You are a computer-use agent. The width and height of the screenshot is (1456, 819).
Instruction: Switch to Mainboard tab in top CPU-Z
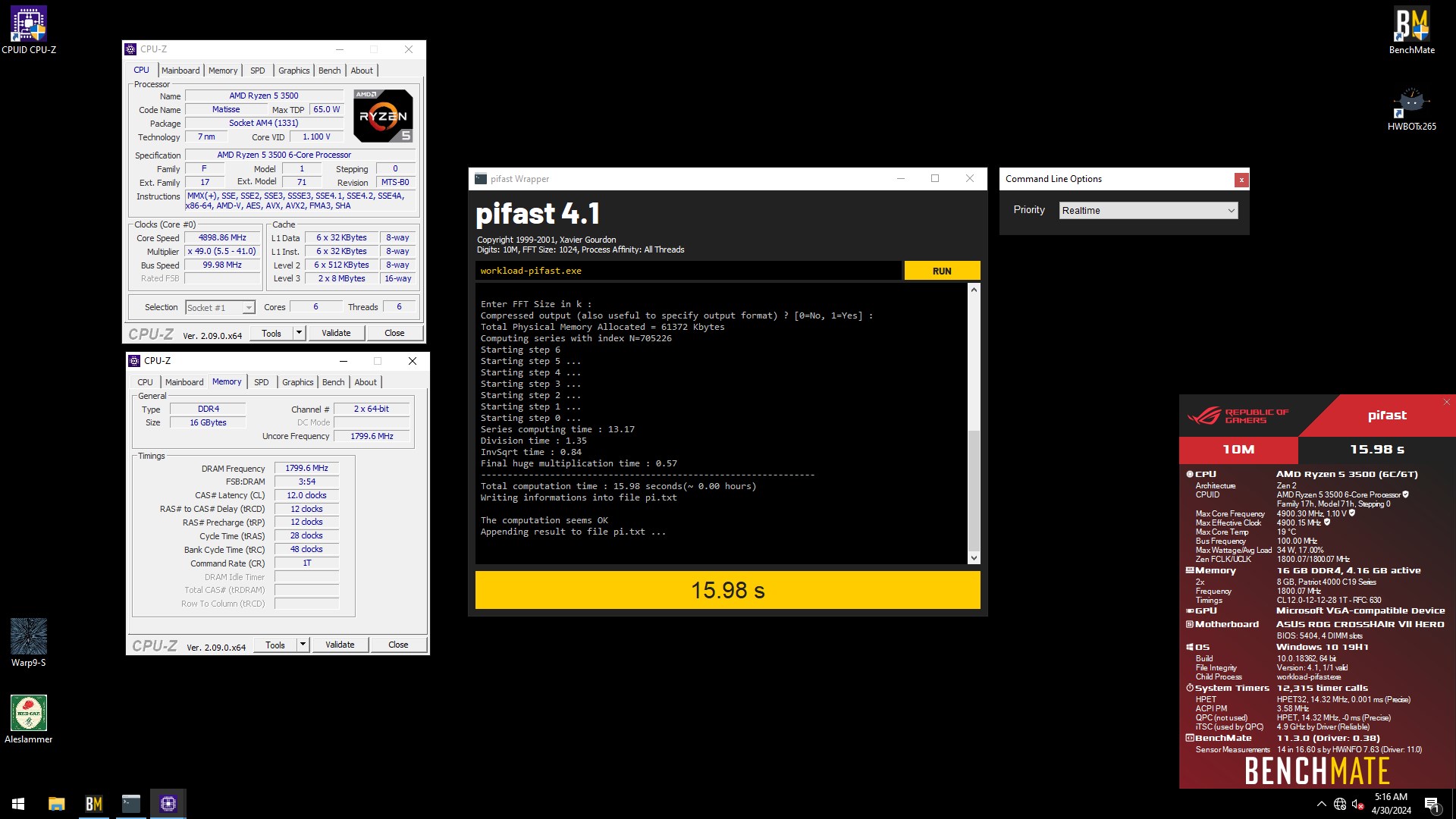coord(180,71)
